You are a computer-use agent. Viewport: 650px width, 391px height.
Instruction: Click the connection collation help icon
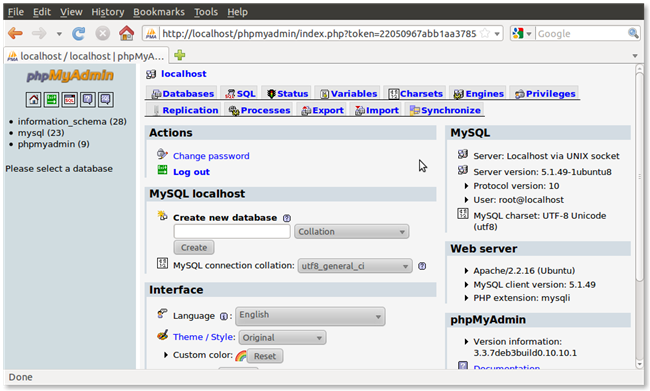[x=422, y=266]
